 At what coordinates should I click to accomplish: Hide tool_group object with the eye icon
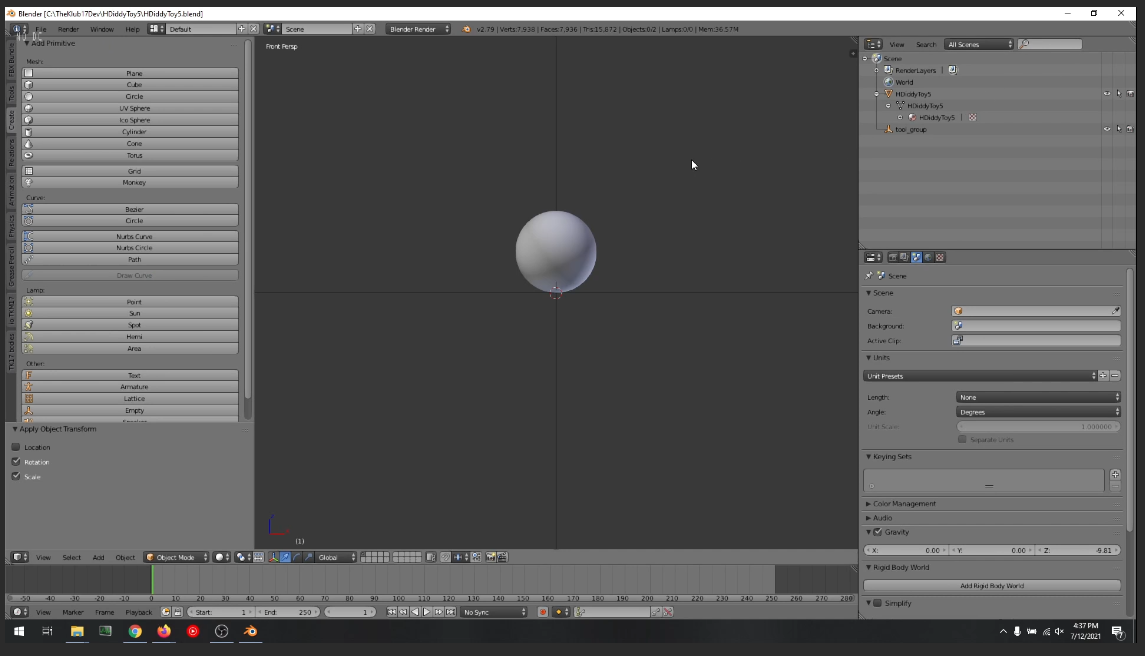1107,129
